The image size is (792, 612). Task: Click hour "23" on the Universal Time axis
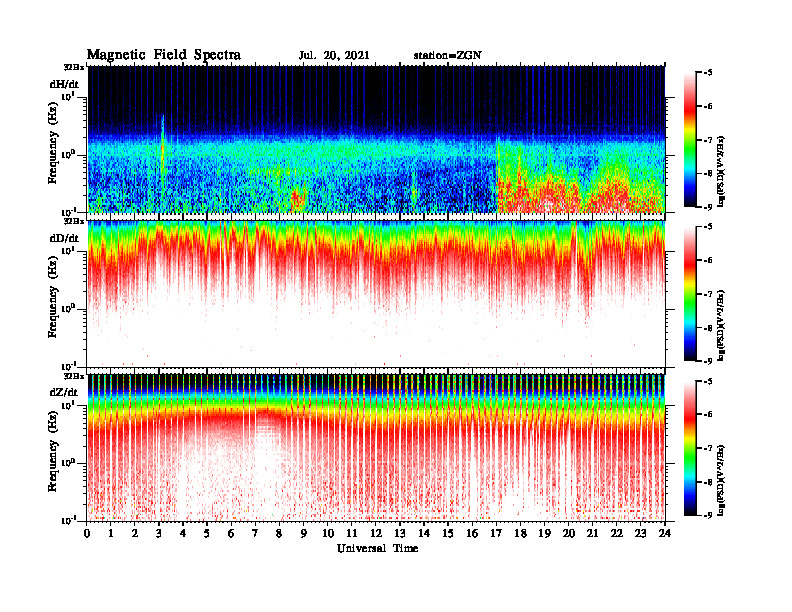coord(640,533)
